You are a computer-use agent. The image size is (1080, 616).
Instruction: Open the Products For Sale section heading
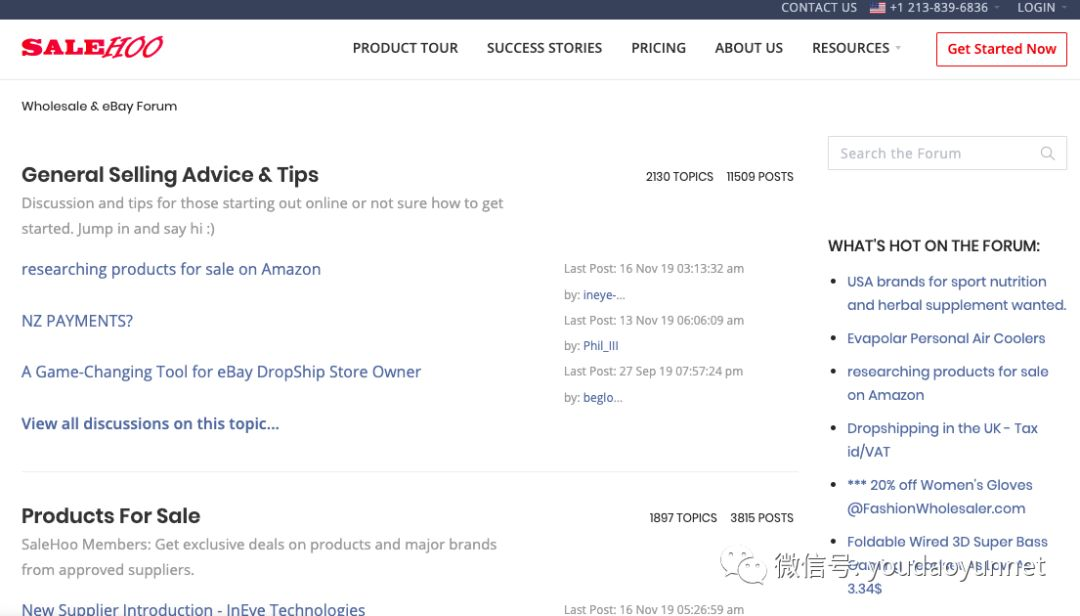[111, 516]
